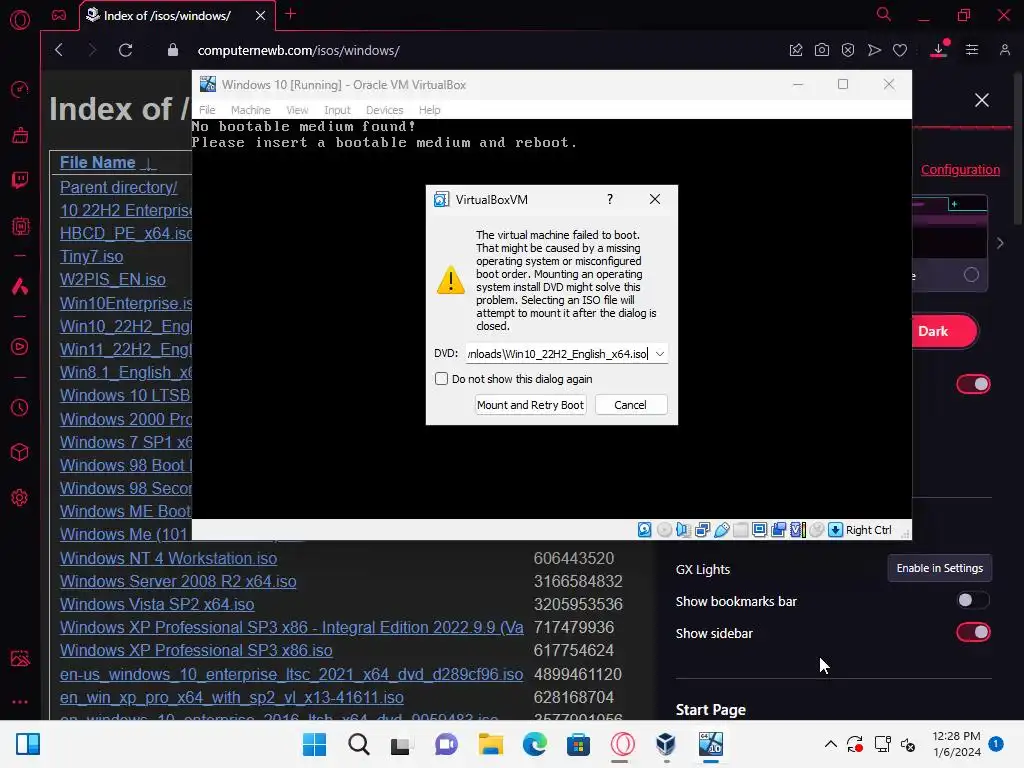Screen dimensions: 1024x768
Task: Cancel the VirtualBoxVM boot dialog
Action: click(631, 405)
